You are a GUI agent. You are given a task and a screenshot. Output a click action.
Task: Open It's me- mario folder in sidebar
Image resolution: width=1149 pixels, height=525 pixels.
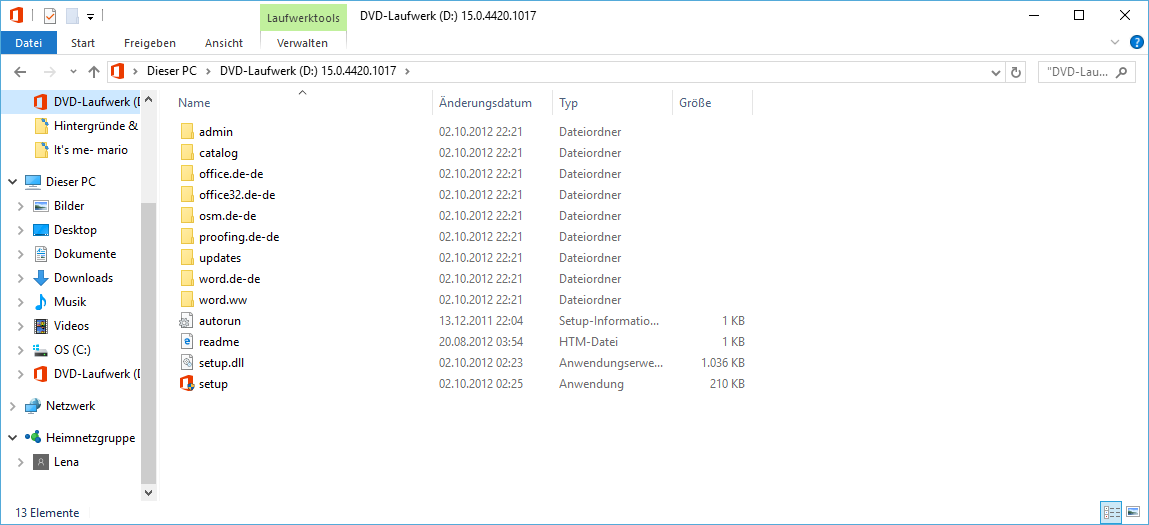[82, 150]
